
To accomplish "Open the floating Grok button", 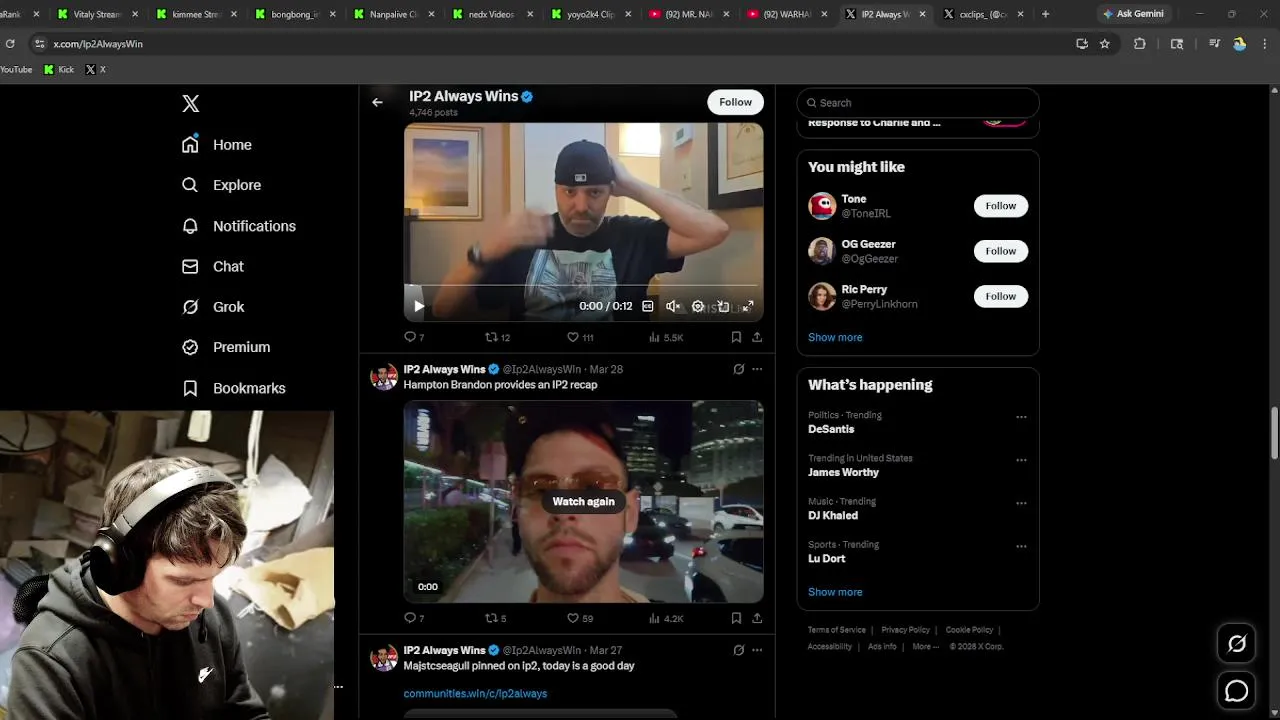I will pos(1237,645).
